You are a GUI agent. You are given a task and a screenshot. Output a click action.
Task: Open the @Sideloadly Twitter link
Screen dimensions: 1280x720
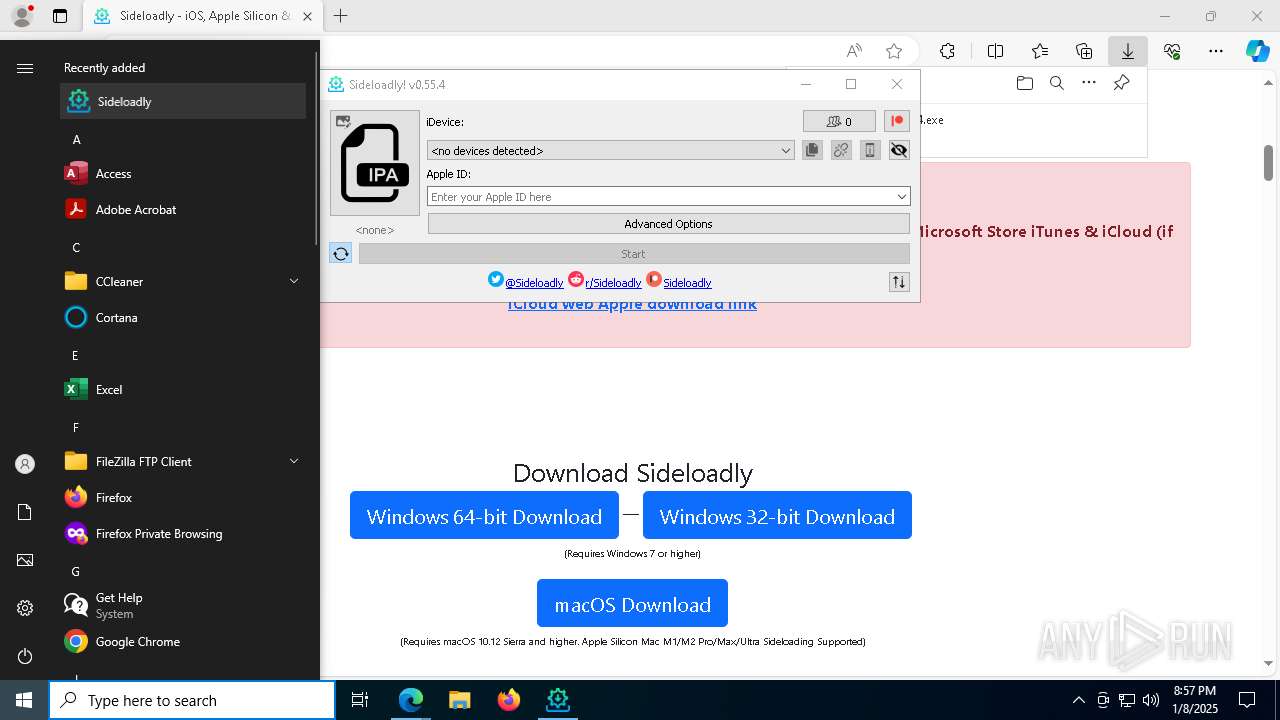(x=534, y=283)
